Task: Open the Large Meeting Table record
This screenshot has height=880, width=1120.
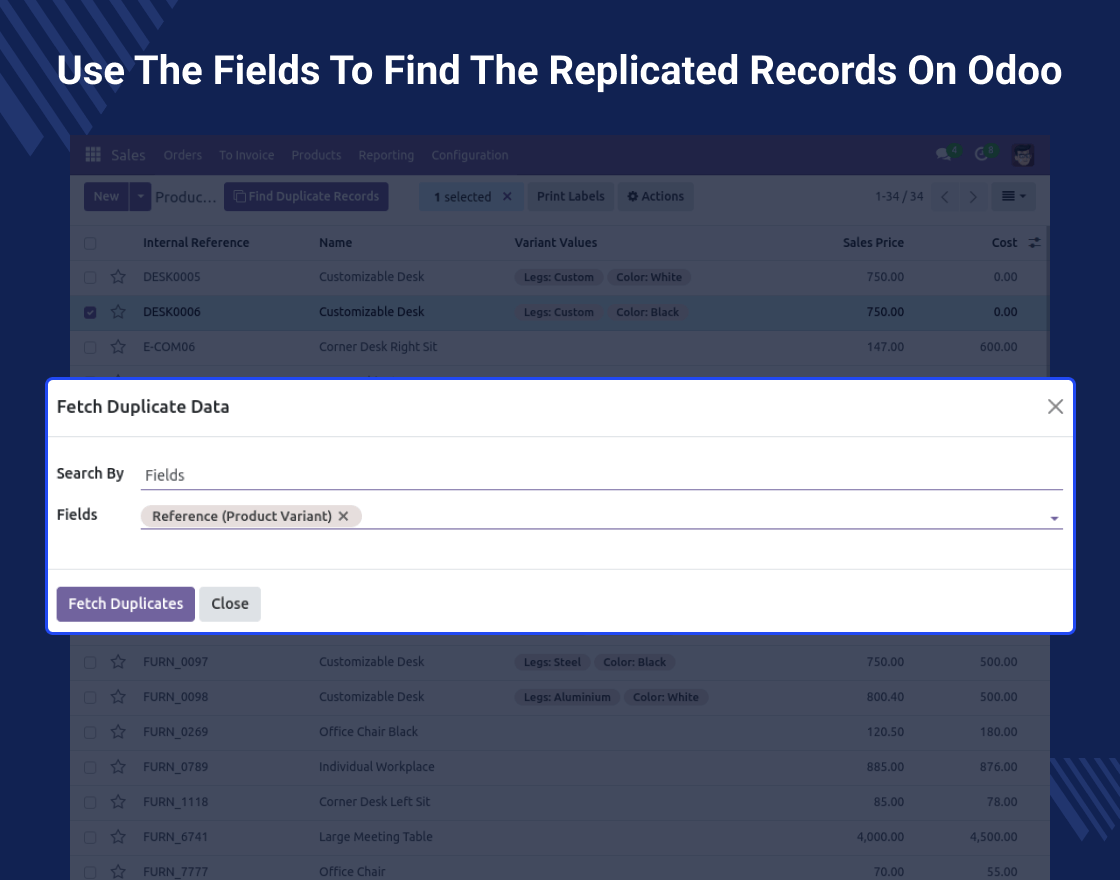Action: (x=376, y=837)
